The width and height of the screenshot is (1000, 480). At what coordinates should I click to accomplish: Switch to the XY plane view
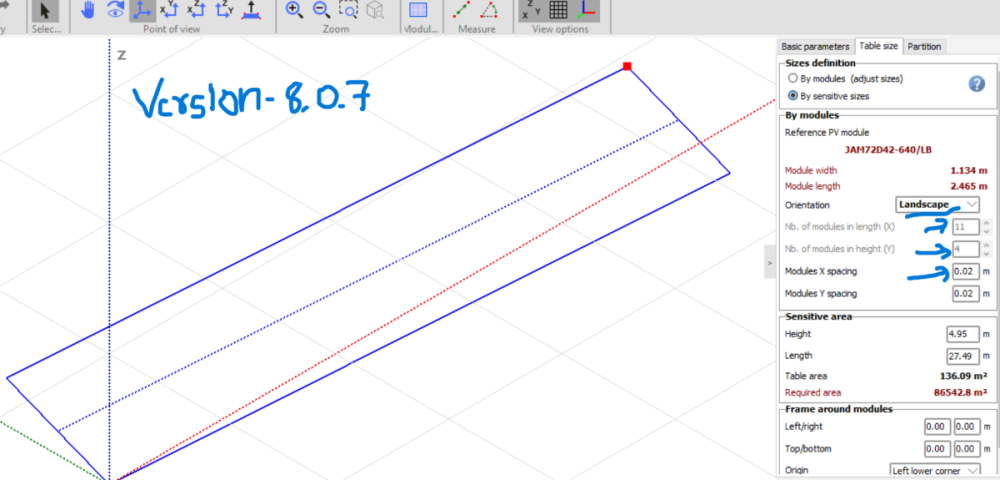[169, 10]
